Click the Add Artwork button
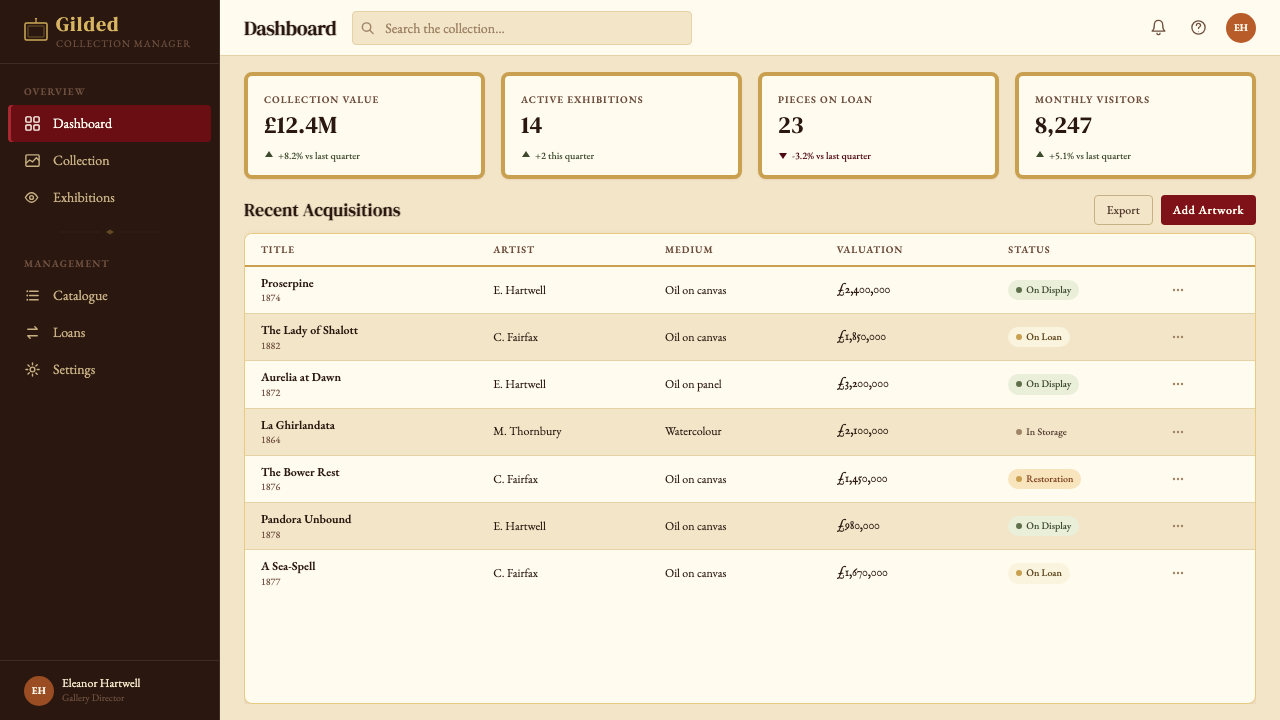The image size is (1280, 720). coord(1208,210)
